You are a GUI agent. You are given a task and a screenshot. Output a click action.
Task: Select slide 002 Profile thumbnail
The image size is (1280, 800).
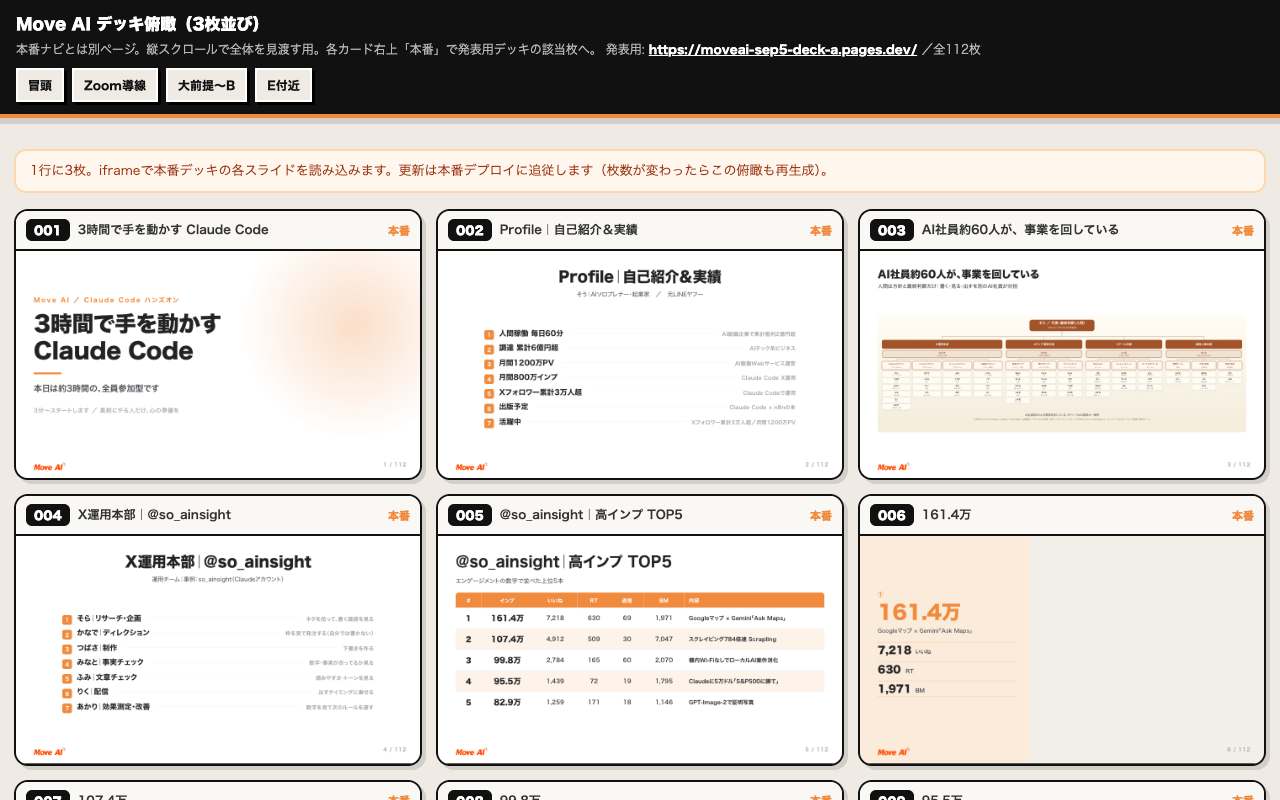(640, 364)
